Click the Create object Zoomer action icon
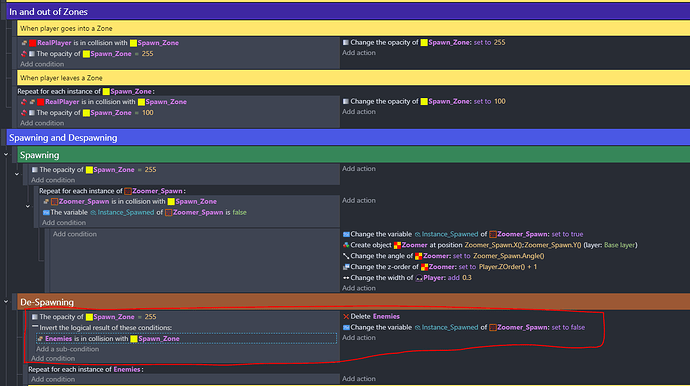Image resolution: width=690 pixels, height=386 pixels. click(346, 245)
